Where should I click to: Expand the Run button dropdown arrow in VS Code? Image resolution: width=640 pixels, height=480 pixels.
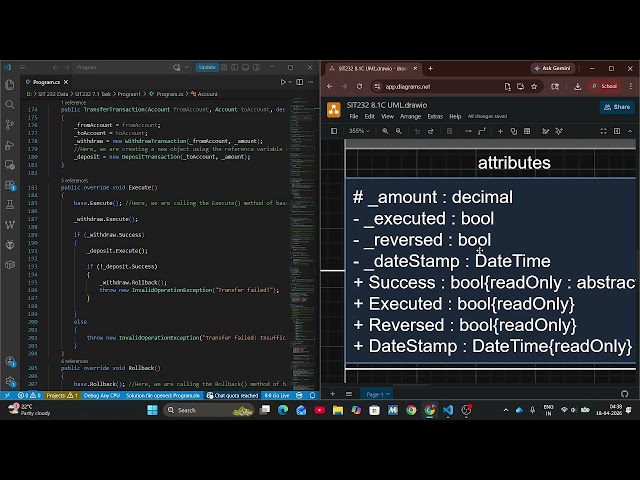290,82
